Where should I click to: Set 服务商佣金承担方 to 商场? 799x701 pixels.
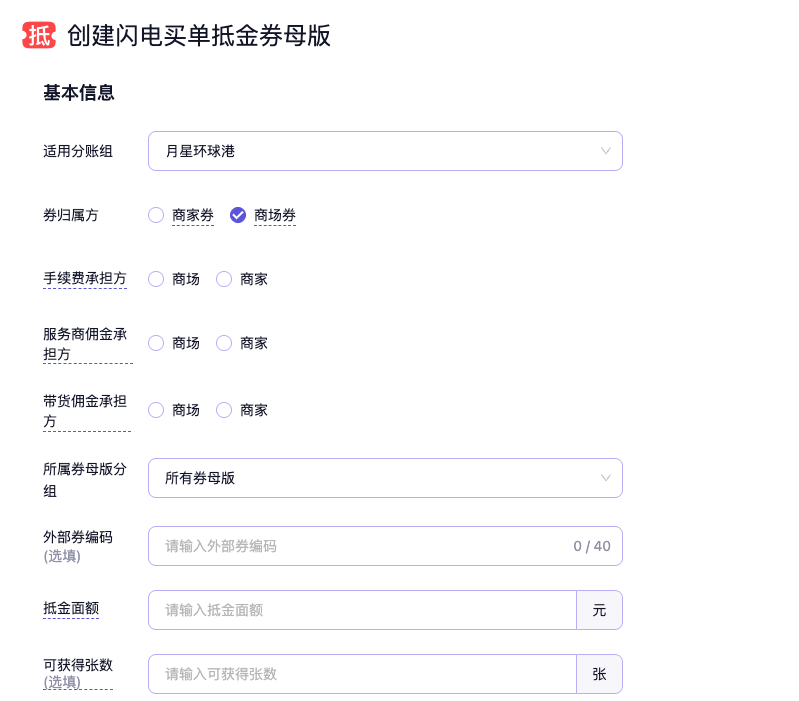click(x=156, y=343)
